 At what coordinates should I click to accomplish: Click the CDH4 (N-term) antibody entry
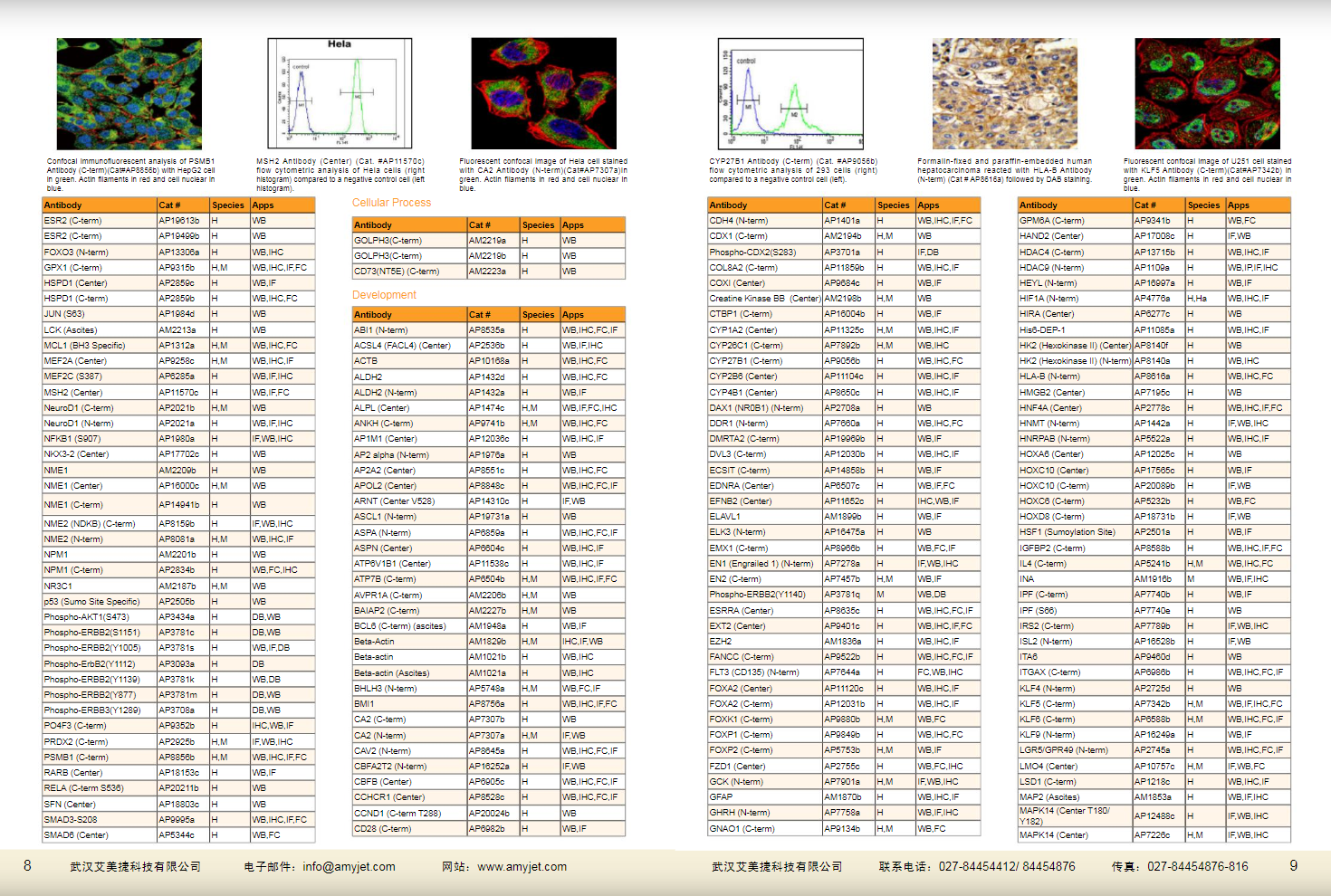point(738,221)
